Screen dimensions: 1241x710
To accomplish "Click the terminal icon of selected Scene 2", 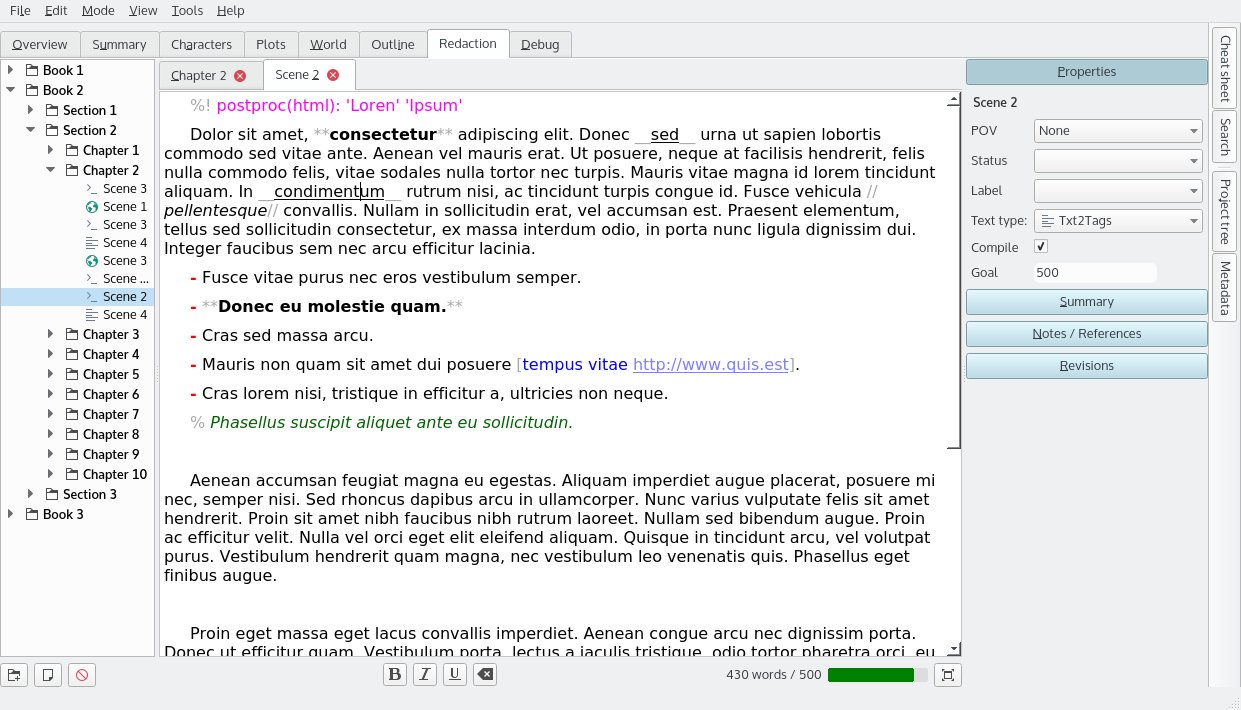I will tap(92, 297).
